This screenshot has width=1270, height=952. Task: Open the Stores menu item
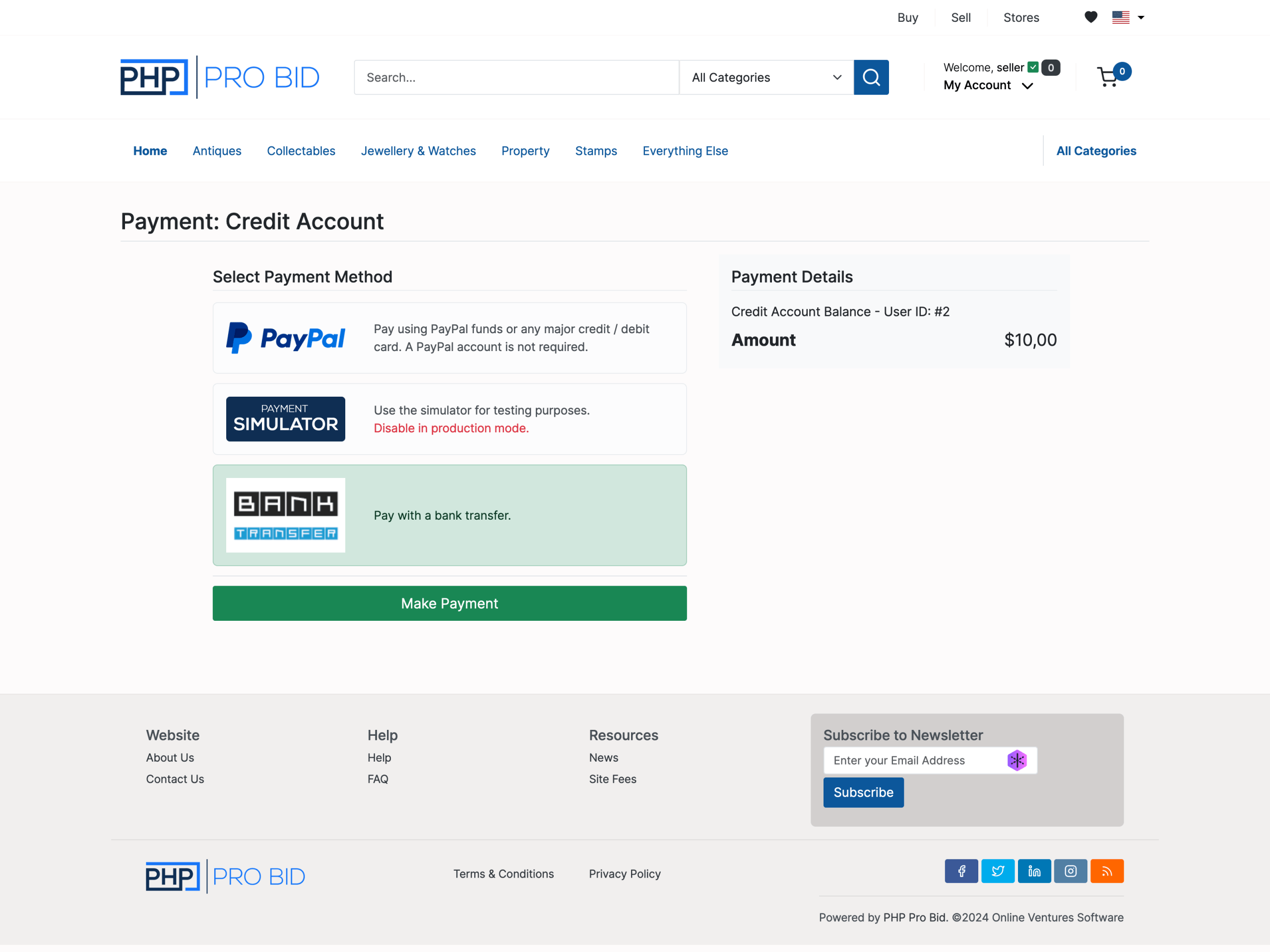pyautogui.click(x=1021, y=17)
